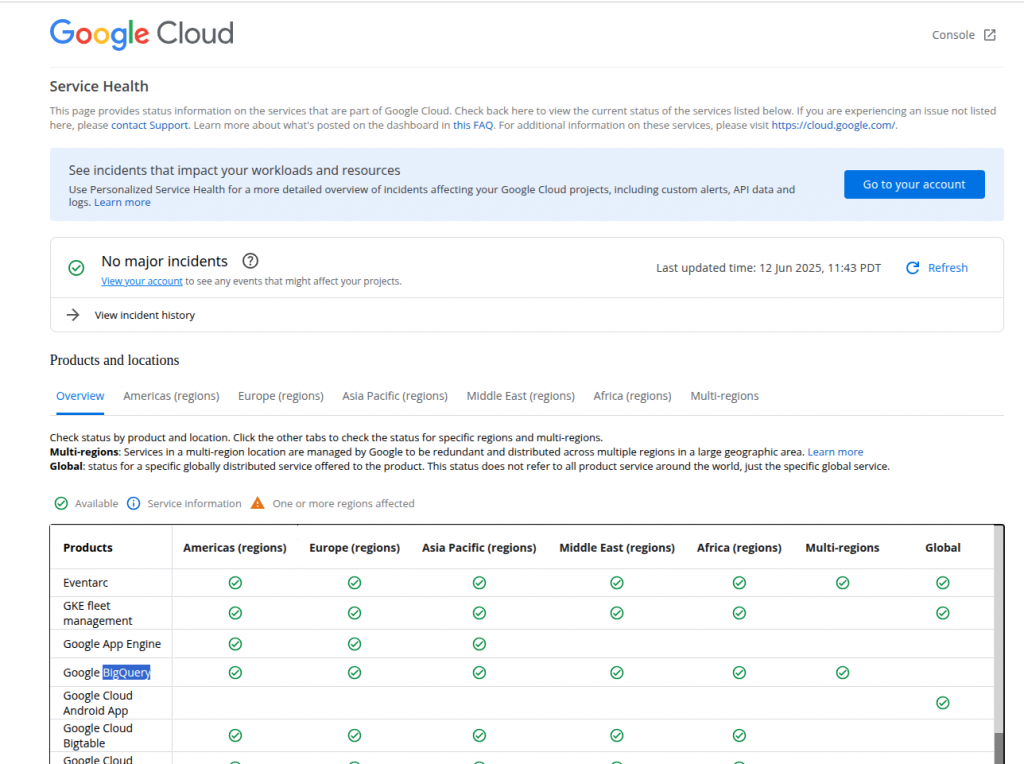Click View your account link

pos(141,282)
